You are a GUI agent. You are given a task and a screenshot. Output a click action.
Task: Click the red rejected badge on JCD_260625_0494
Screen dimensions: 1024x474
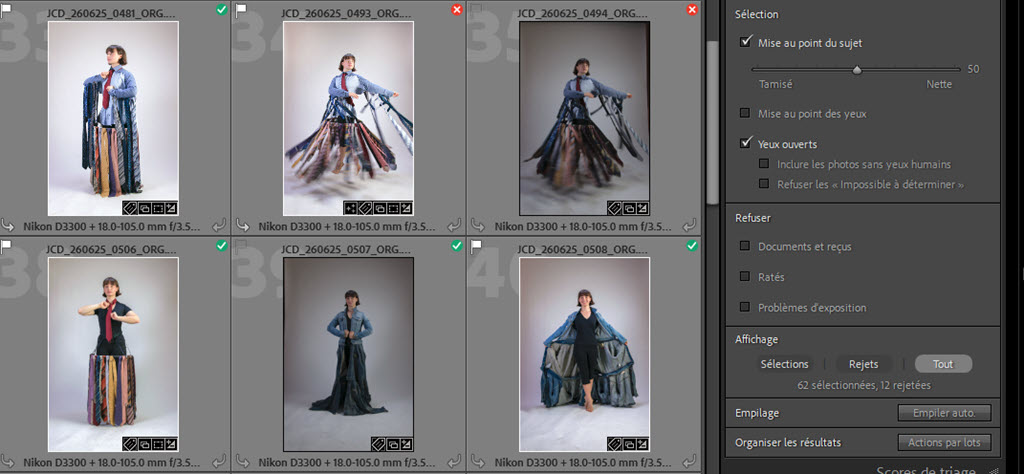692,9
